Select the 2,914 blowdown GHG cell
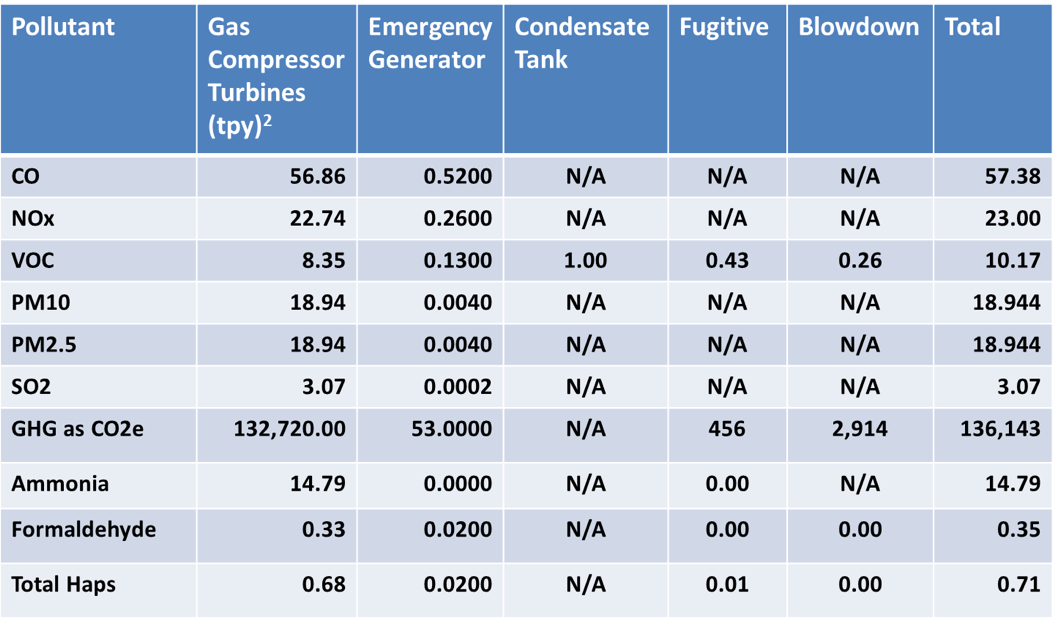This screenshot has height=618, width=1053. pos(860,429)
